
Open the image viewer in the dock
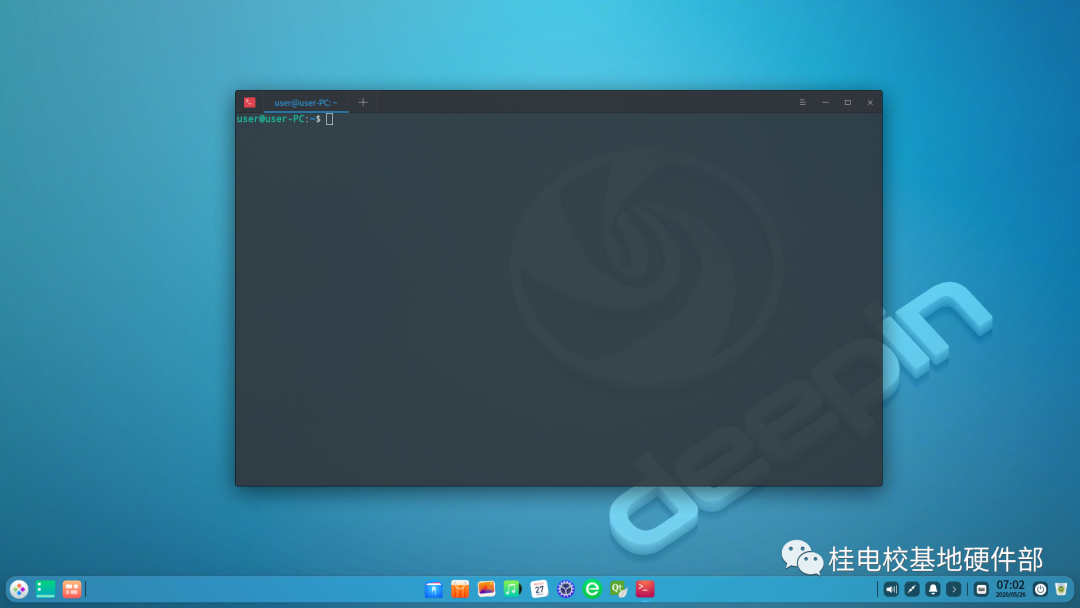(x=486, y=589)
